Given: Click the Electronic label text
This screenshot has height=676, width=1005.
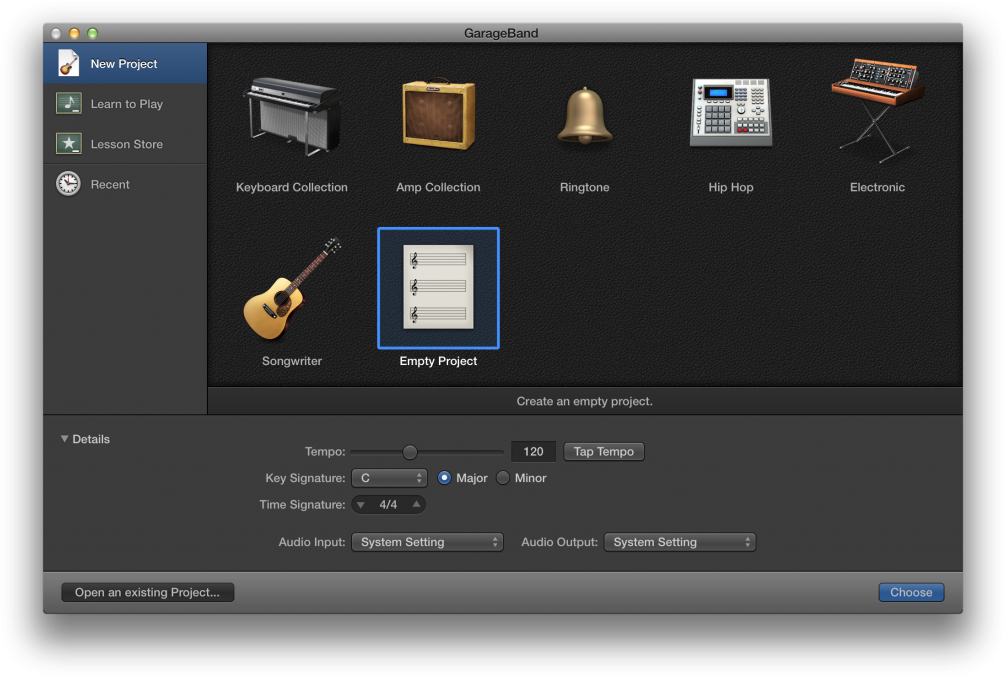Looking at the screenshot, I should coord(877,187).
